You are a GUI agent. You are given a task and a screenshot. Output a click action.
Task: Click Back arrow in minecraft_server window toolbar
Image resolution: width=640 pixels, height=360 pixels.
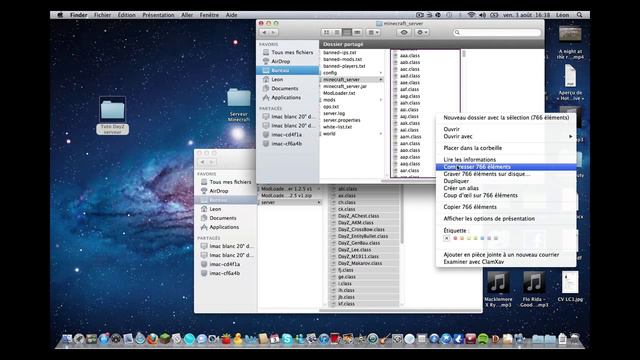[264, 32]
